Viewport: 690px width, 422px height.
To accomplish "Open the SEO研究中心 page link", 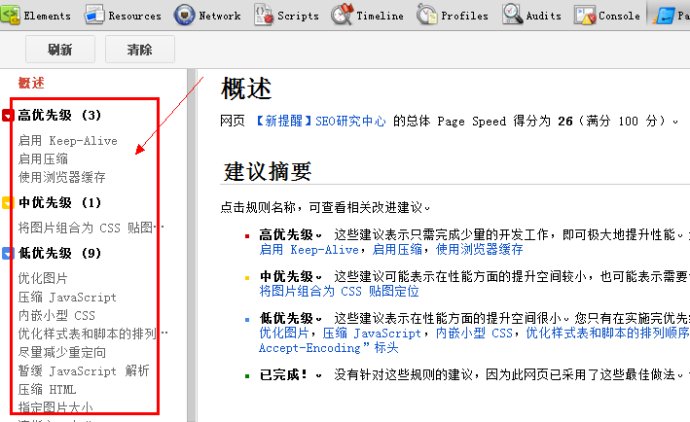I will pyautogui.click(x=321, y=121).
